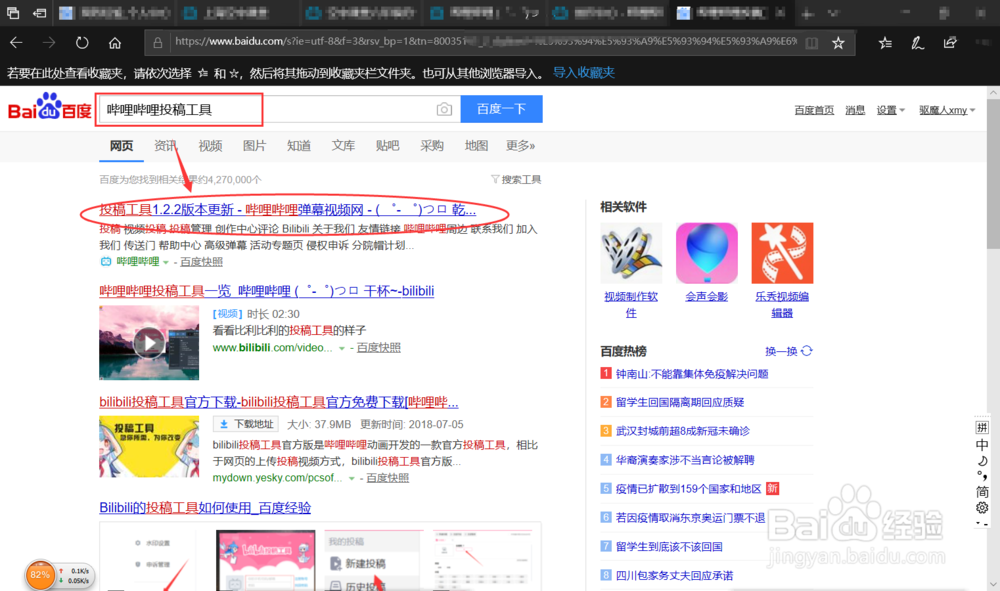1000x591 pixels.
Task: Open bilibili投稿工具官方下载 result link
Action: point(279,402)
